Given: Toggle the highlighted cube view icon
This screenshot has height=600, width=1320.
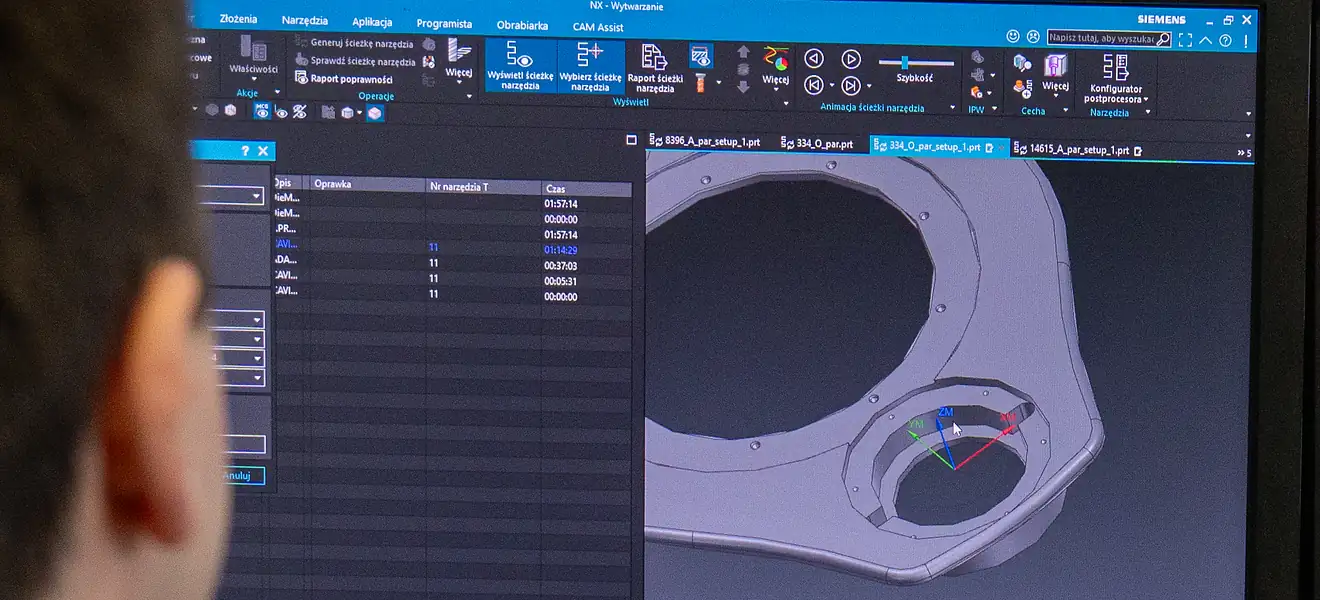Looking at the screenshot, I should coord(374,113).
